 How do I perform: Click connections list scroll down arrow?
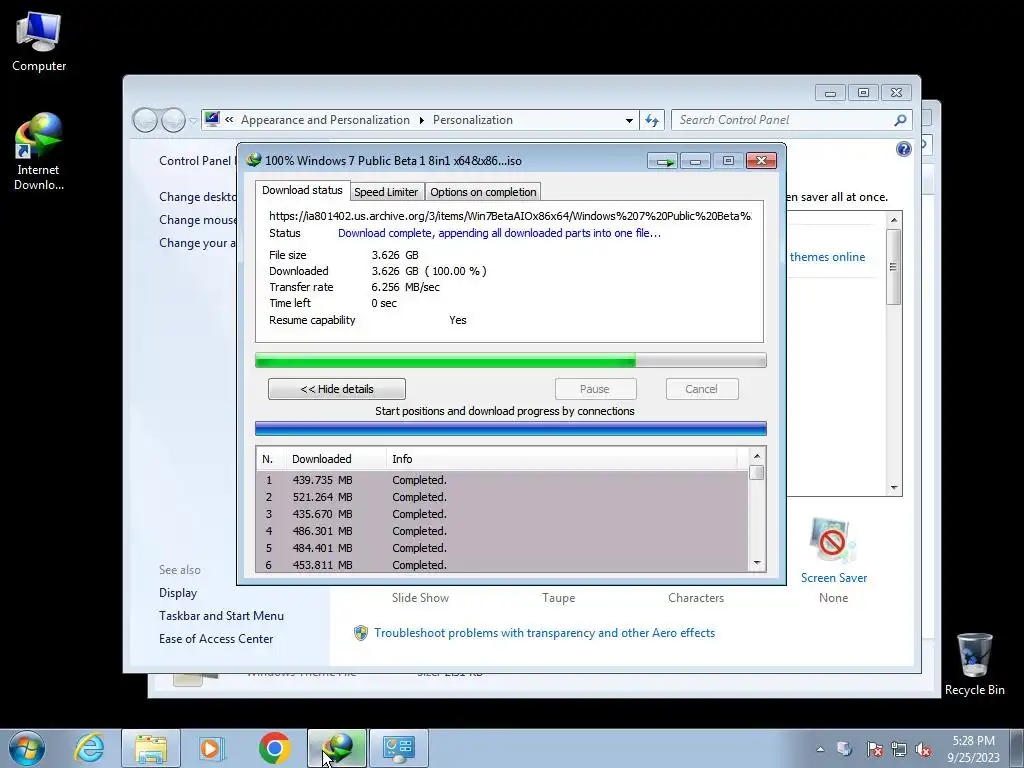757,563
